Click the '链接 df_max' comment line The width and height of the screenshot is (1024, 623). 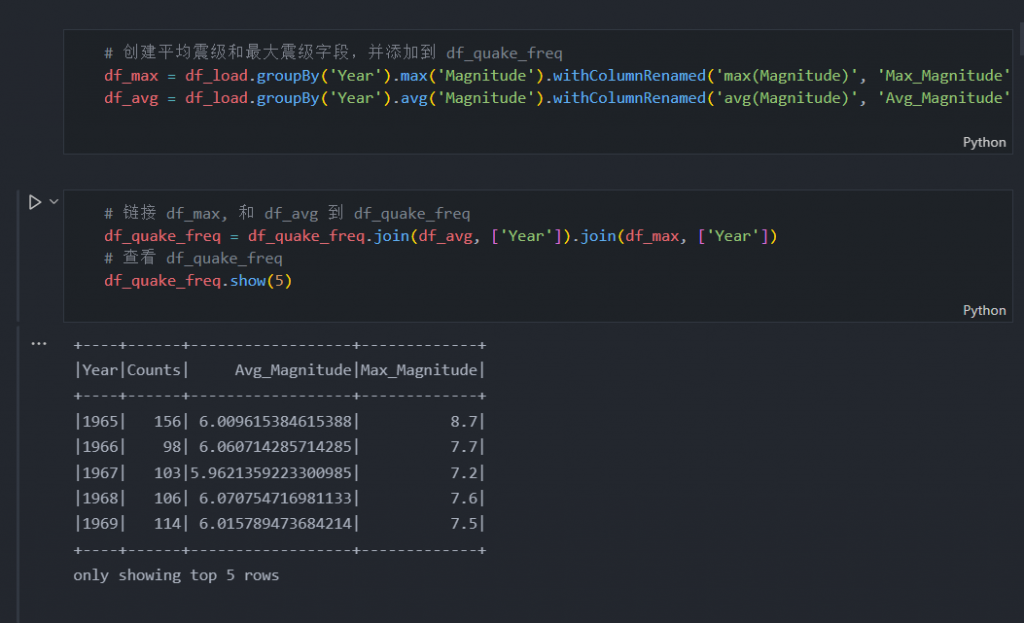pyautogui.click(x=287, y=213)
